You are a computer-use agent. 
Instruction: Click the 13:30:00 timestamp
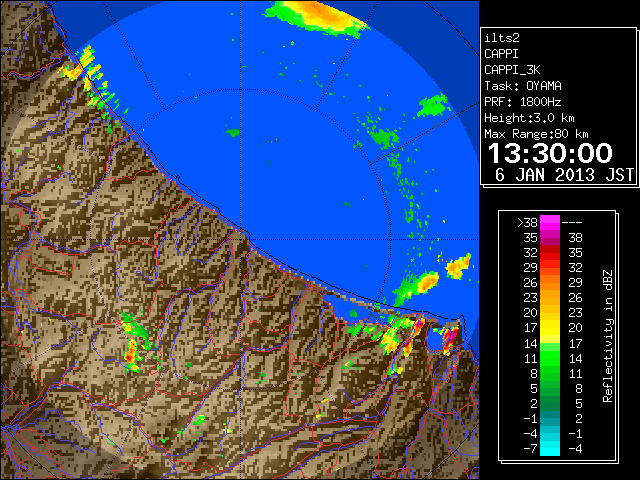pos(550,153)
